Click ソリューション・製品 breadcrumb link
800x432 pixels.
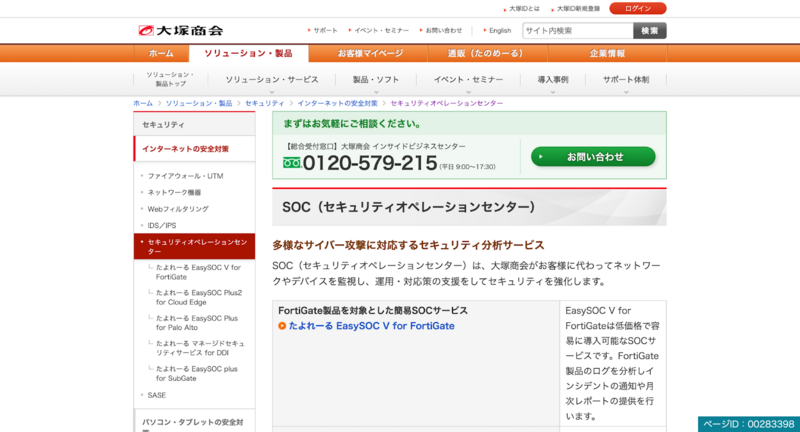coord(199,103)
